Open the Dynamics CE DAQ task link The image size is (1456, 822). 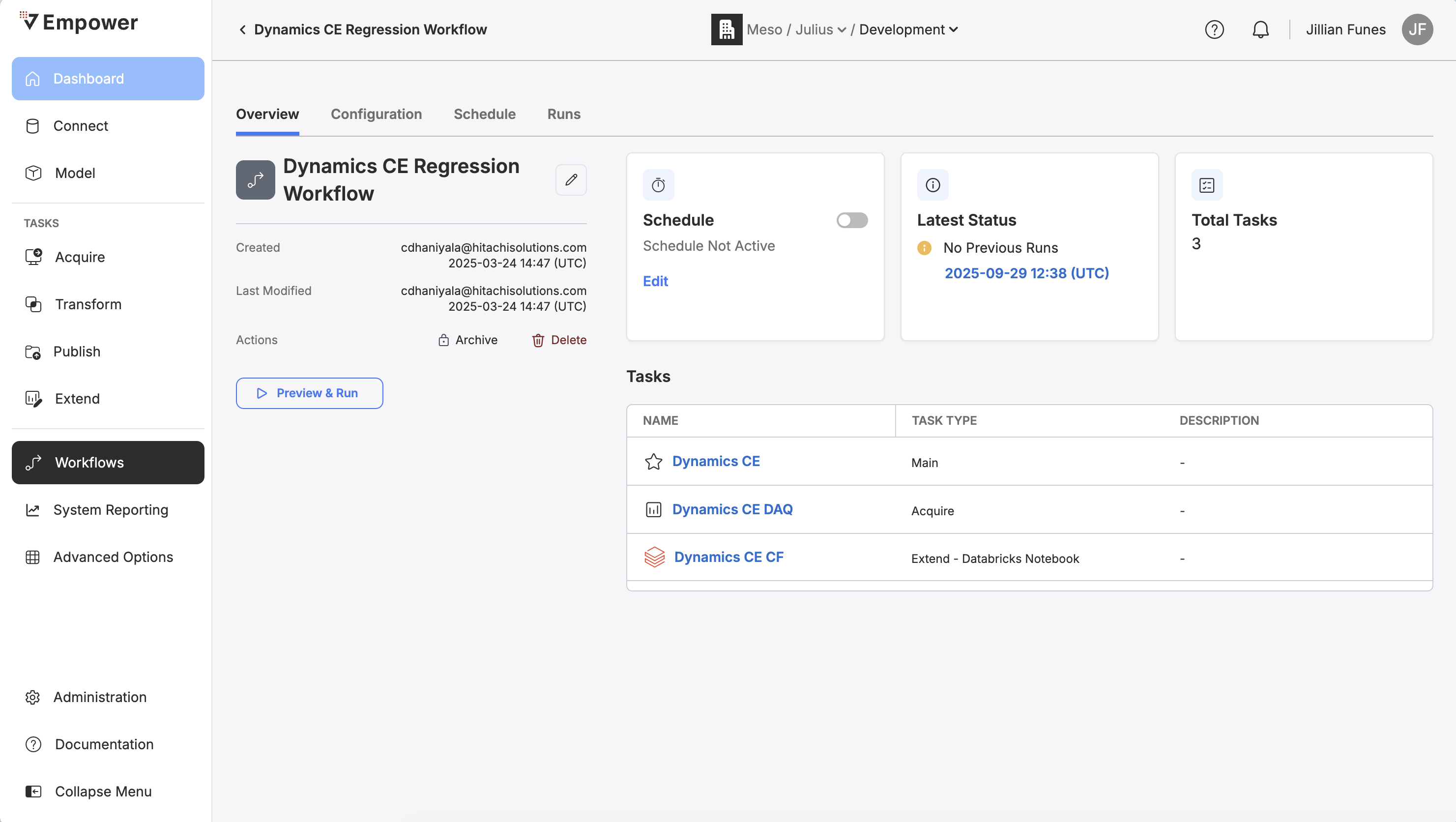pos(732,509)
